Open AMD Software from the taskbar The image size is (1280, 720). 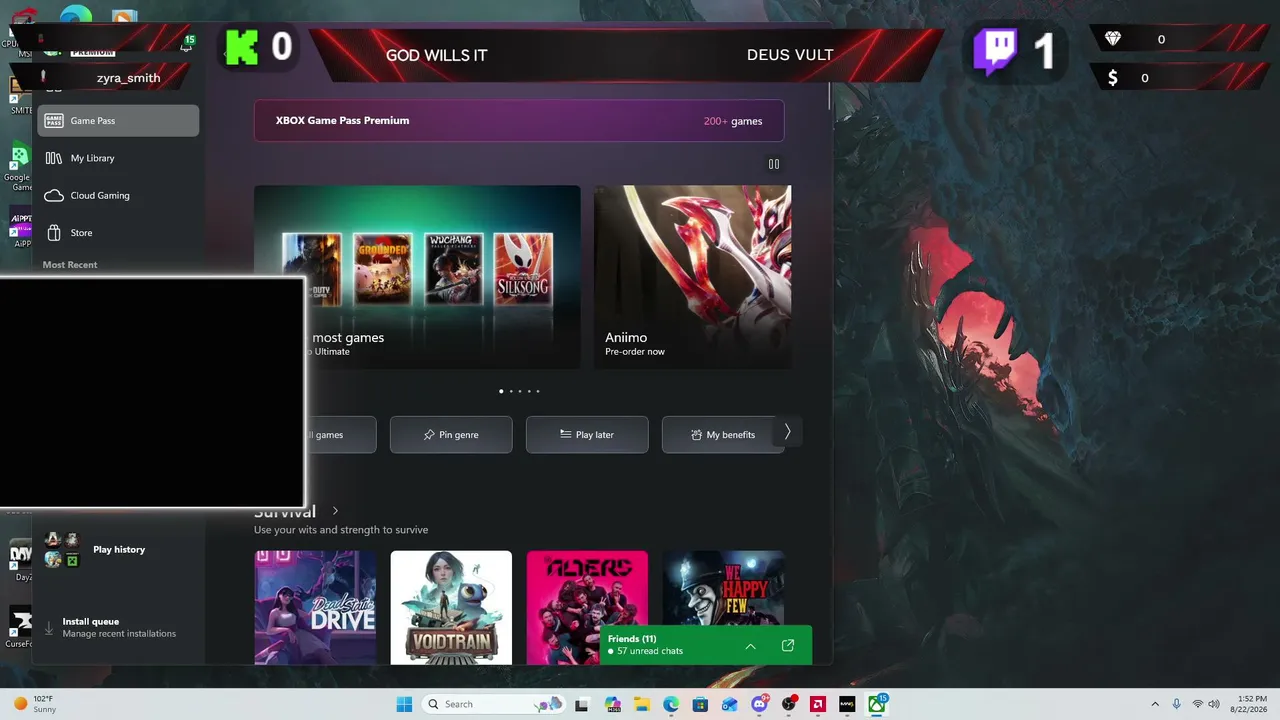[818, 704]
